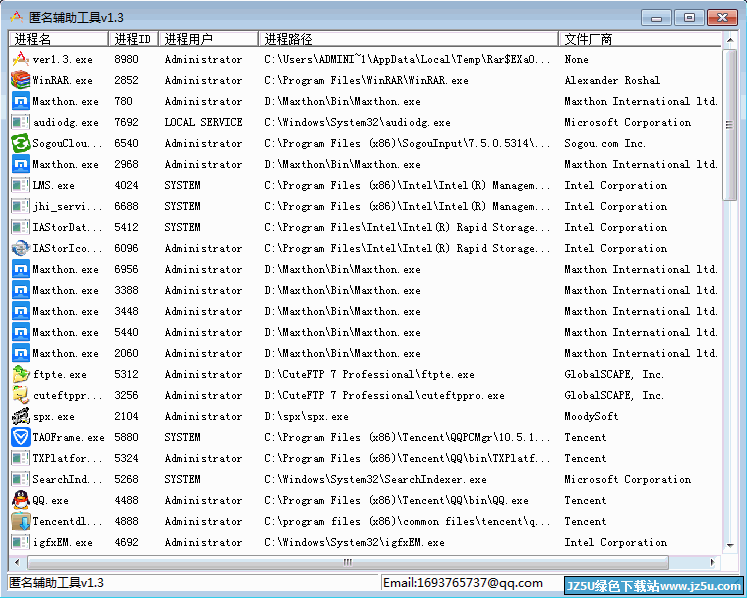Click LOCAL SERVICE user cell
This screenshot has width=747, height=598.
coord(203,122)
